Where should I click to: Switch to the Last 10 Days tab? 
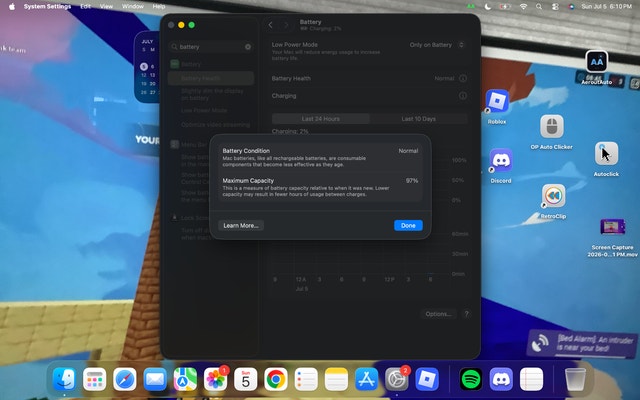pyautogui.click(x=418, y=119)
